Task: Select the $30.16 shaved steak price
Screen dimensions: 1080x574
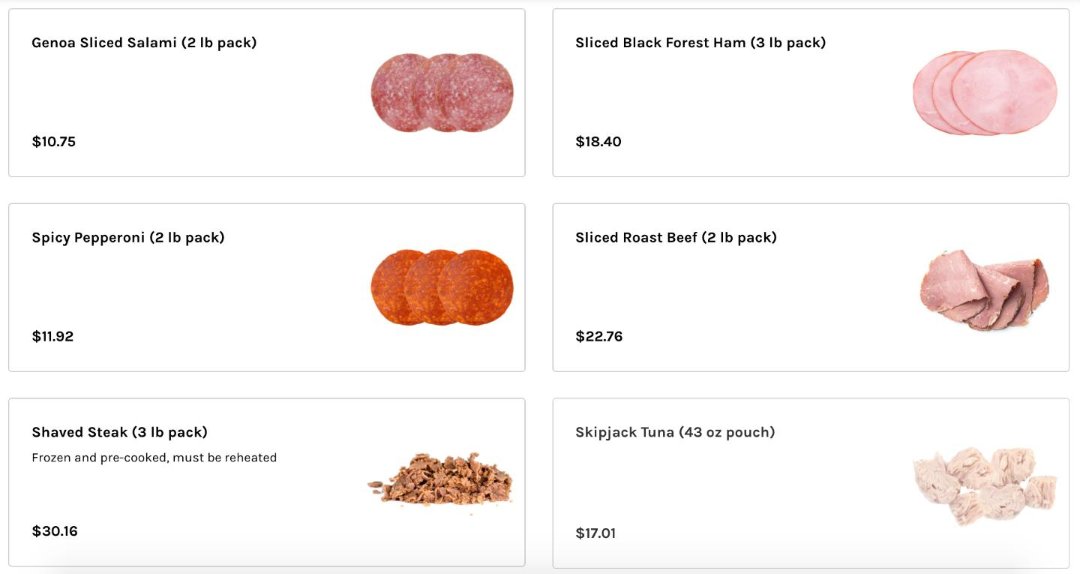Action: tap(55, 532)
